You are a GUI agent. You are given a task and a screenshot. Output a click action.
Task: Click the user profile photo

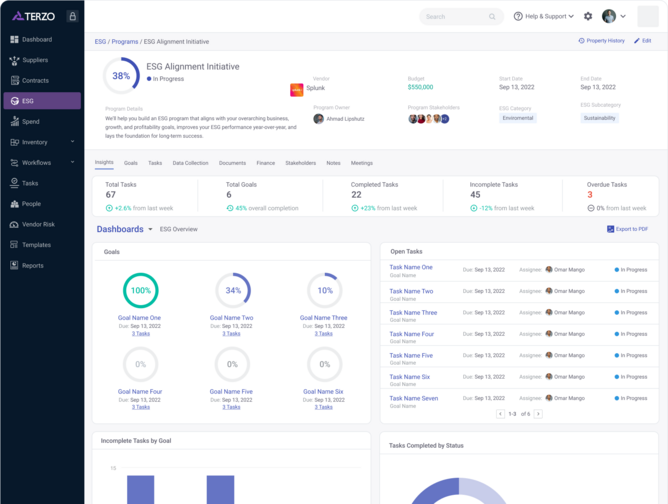[x=609, y=16]
